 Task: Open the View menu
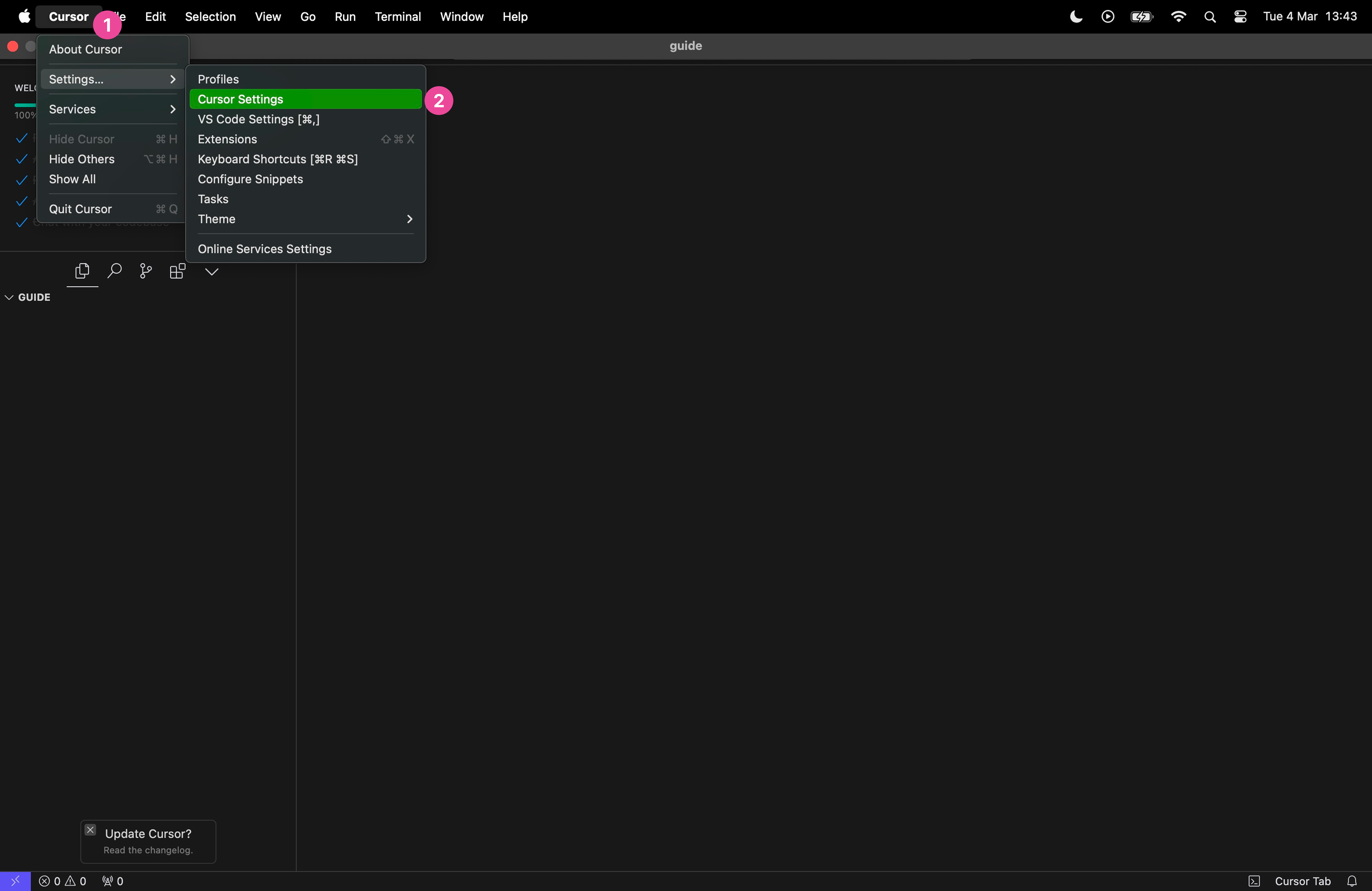268,17
